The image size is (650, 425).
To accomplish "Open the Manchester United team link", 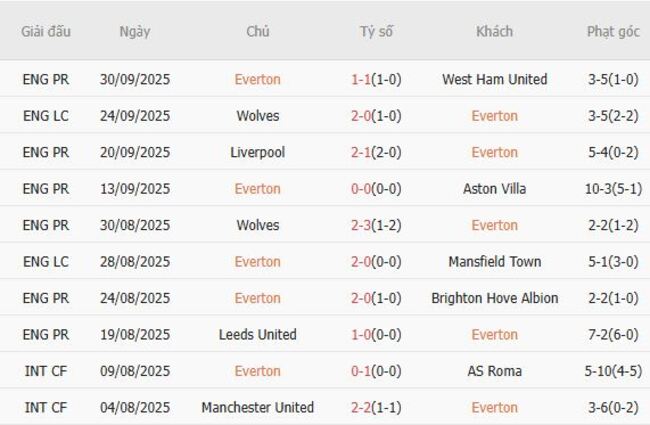I will click(257, 408).
